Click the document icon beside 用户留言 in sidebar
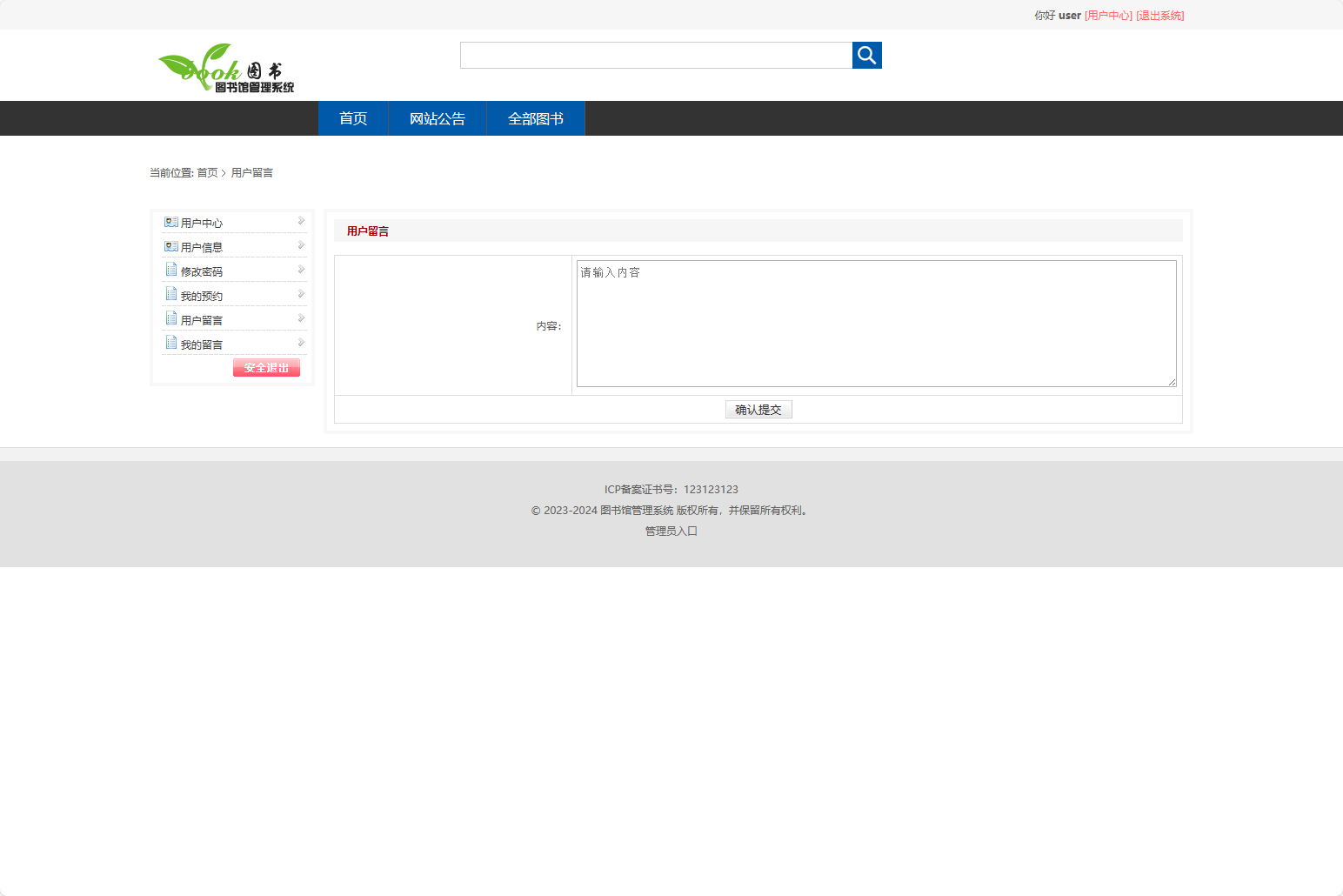 tap(171, 319)
